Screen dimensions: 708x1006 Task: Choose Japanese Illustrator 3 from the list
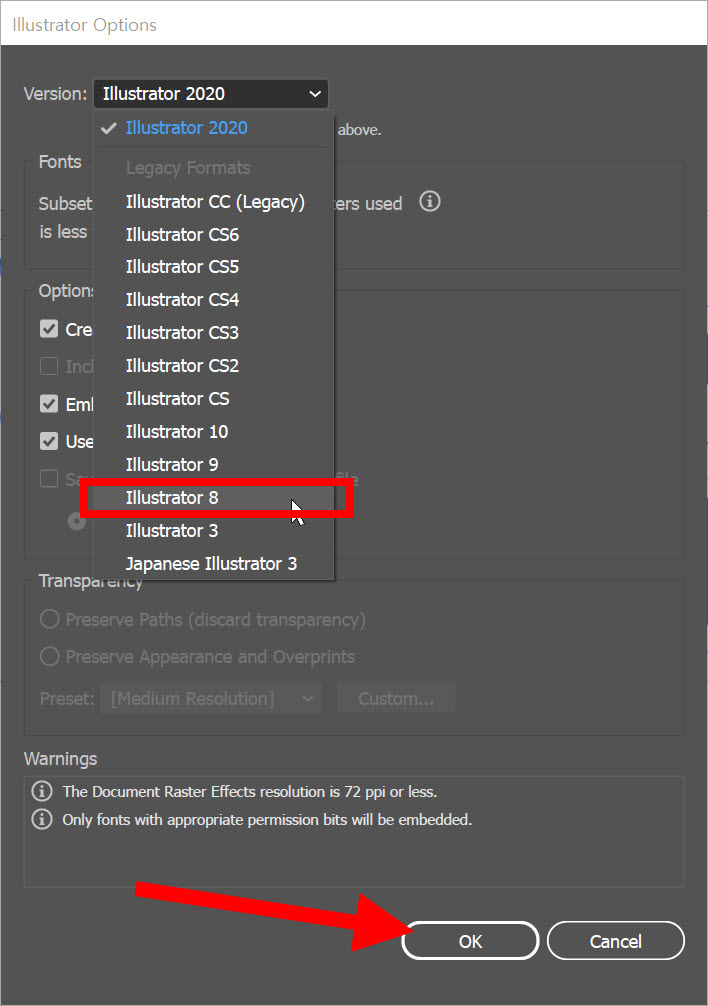coord(214,564)
